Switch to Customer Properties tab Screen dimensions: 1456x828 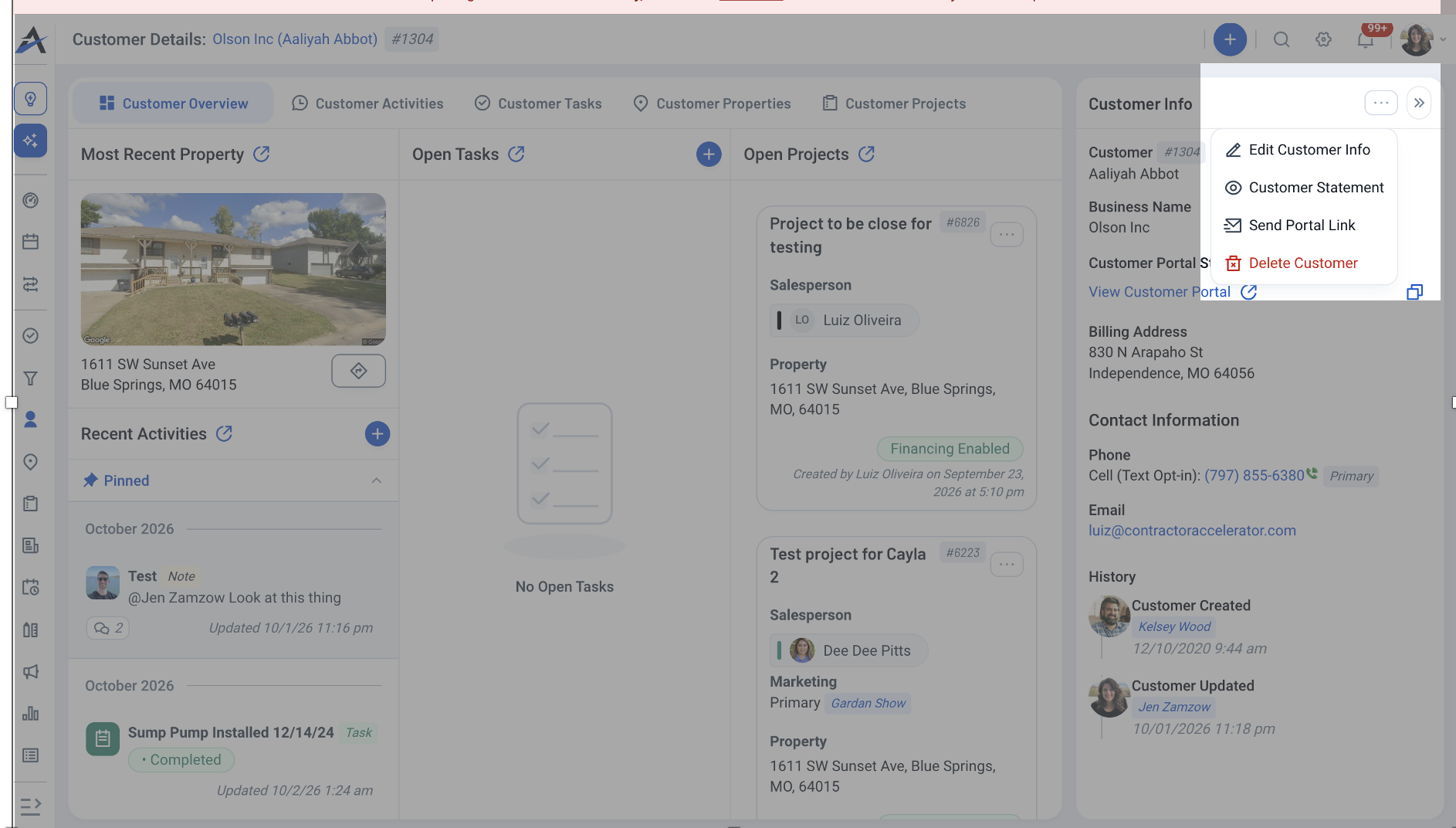[x=712, y=103]
